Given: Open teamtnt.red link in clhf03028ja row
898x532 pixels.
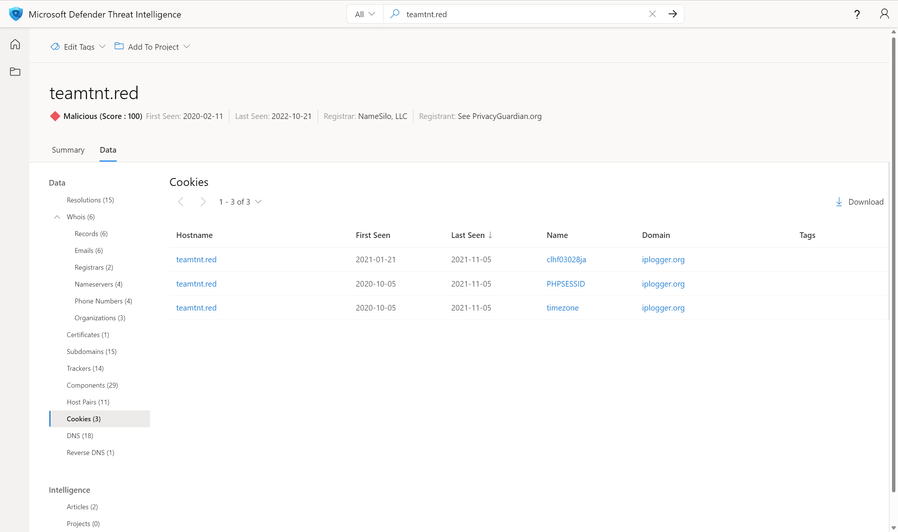Looking at the screenshot, I should click(196, 259).
